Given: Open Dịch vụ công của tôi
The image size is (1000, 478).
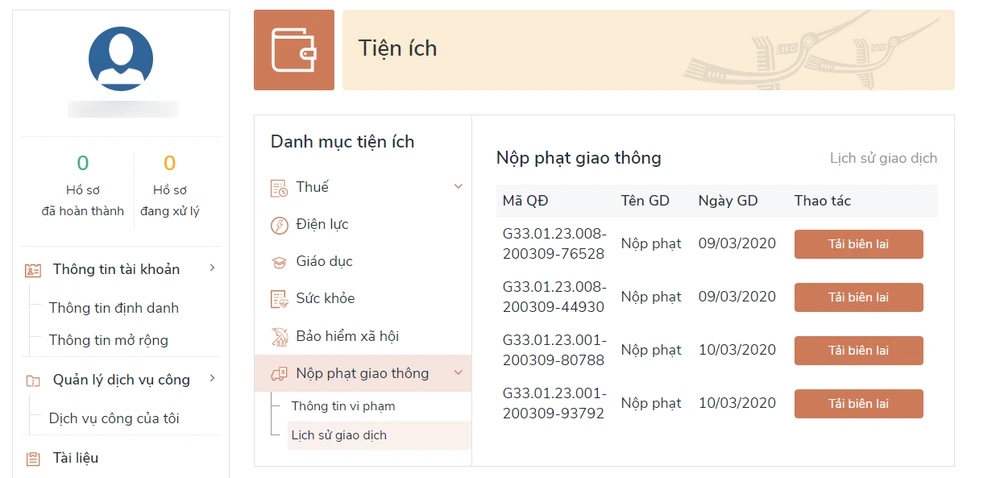Looking at the screenshot, I should (114, 418).
